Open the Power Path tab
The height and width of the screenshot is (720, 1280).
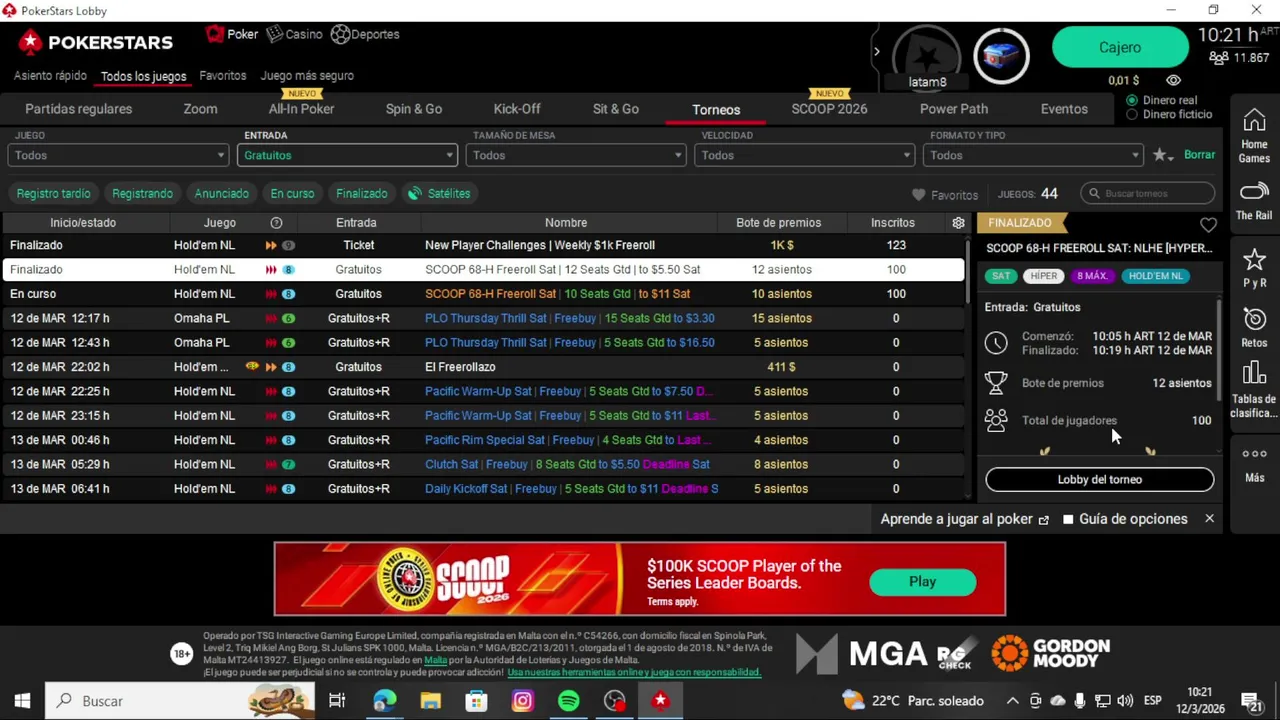tap(954, 109)
